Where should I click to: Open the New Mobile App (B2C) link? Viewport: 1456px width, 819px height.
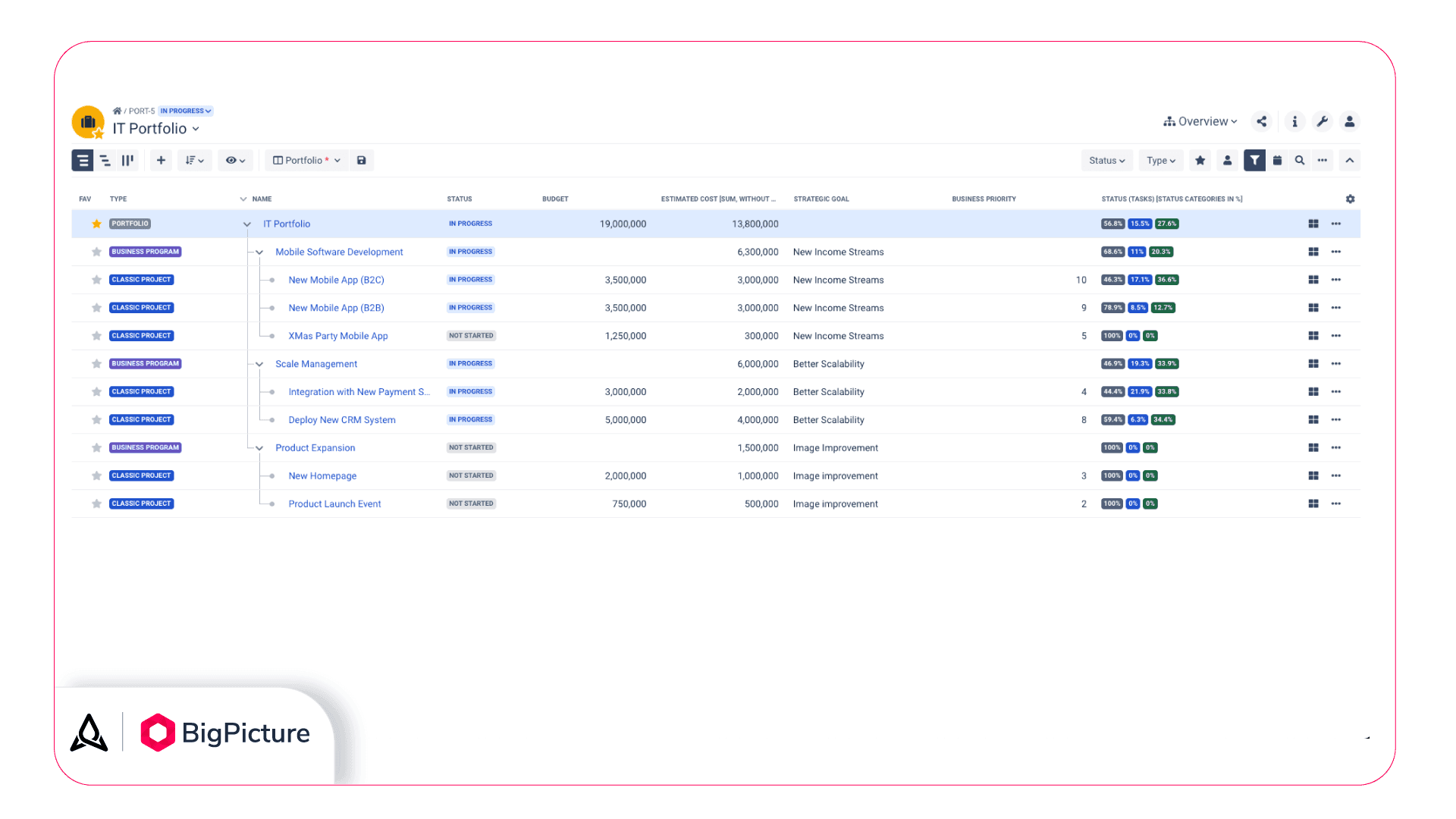[x=337, y=280]
